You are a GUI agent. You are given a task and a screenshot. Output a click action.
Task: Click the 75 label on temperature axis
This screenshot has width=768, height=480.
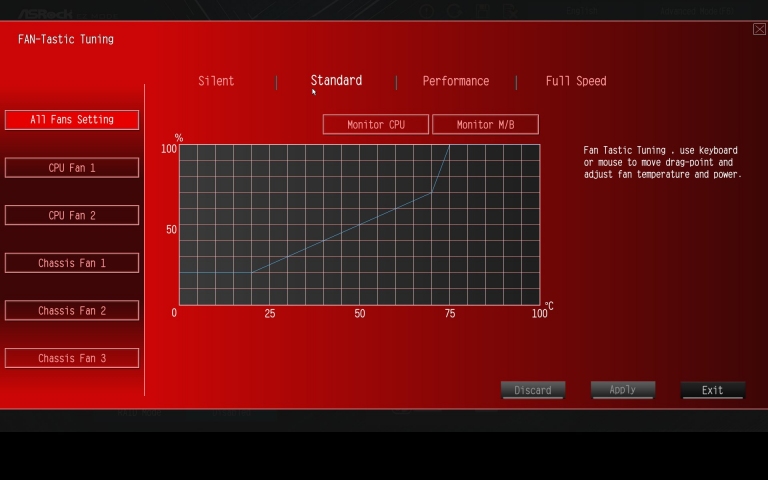coord(450,313)
